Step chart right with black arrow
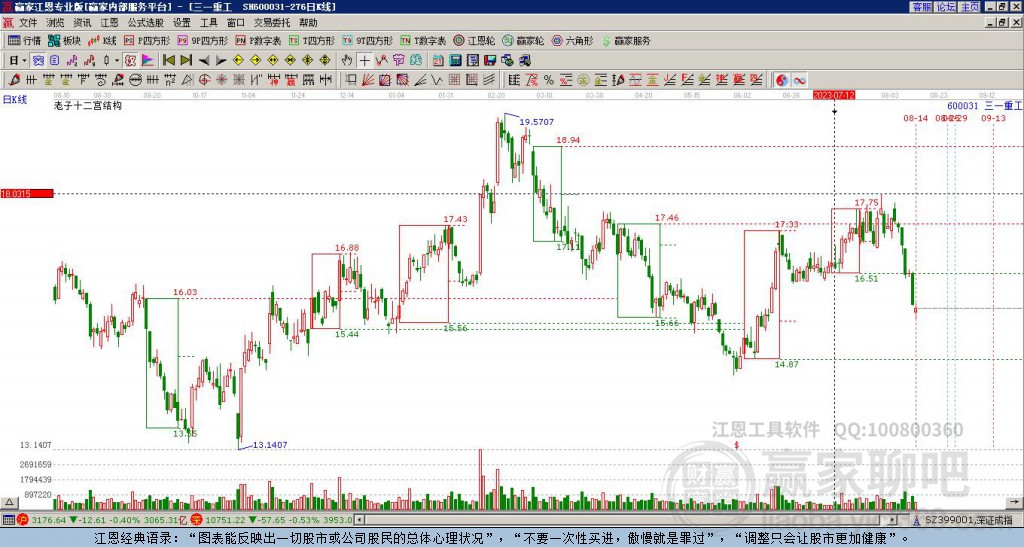Screen dimensions: 1024x548 tap(221, 61)
